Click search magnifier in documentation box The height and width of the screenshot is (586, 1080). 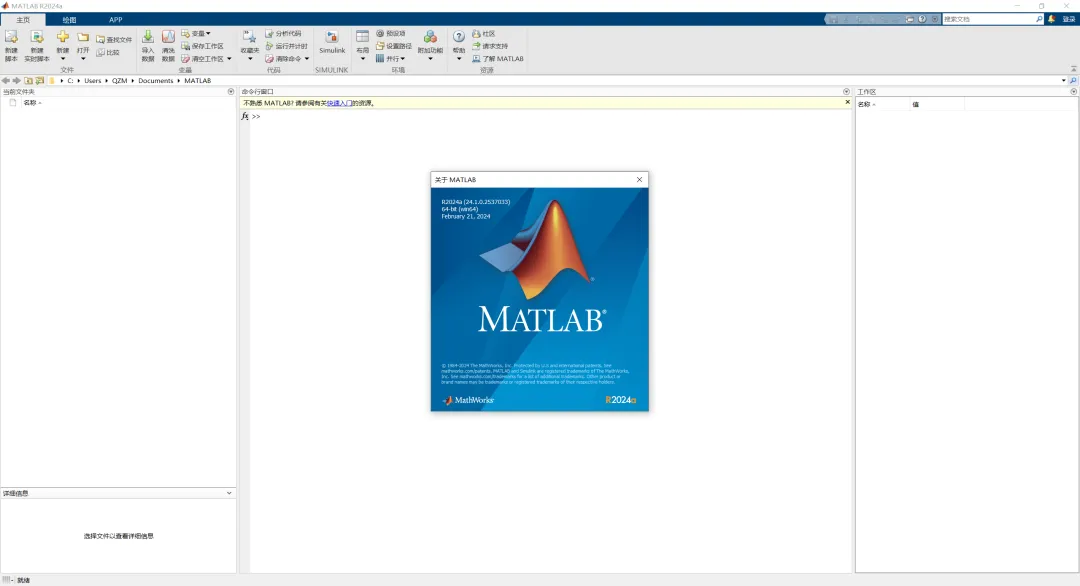1039,19
